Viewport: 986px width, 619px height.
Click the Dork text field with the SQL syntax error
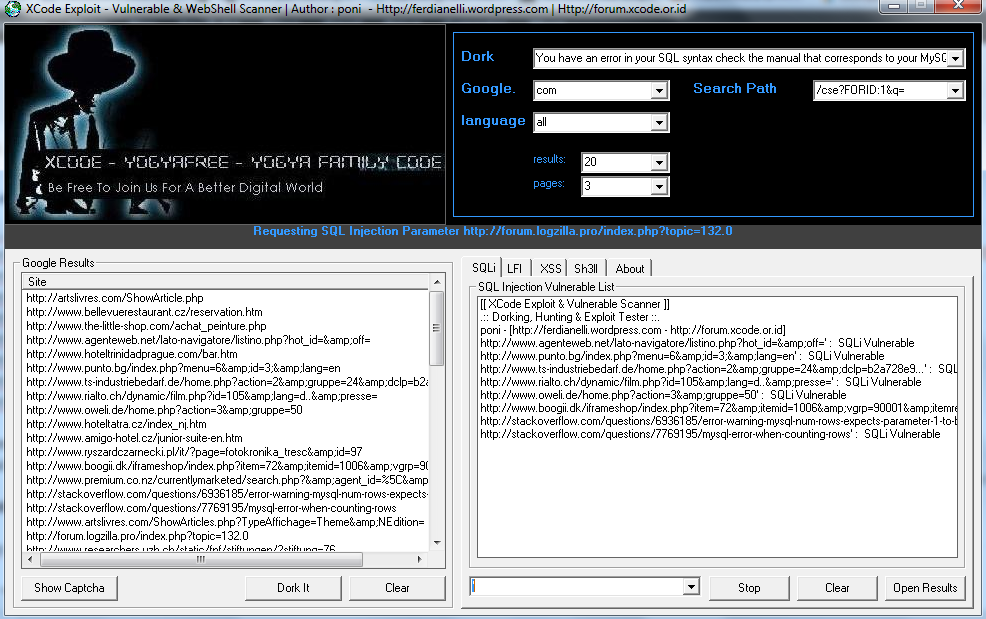[x=740, y=59]
